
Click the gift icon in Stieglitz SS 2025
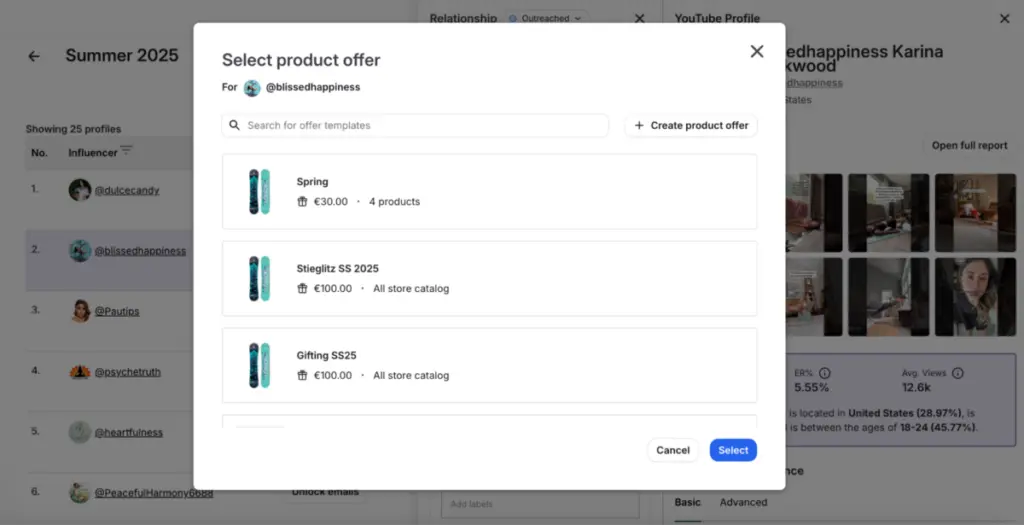302,289
